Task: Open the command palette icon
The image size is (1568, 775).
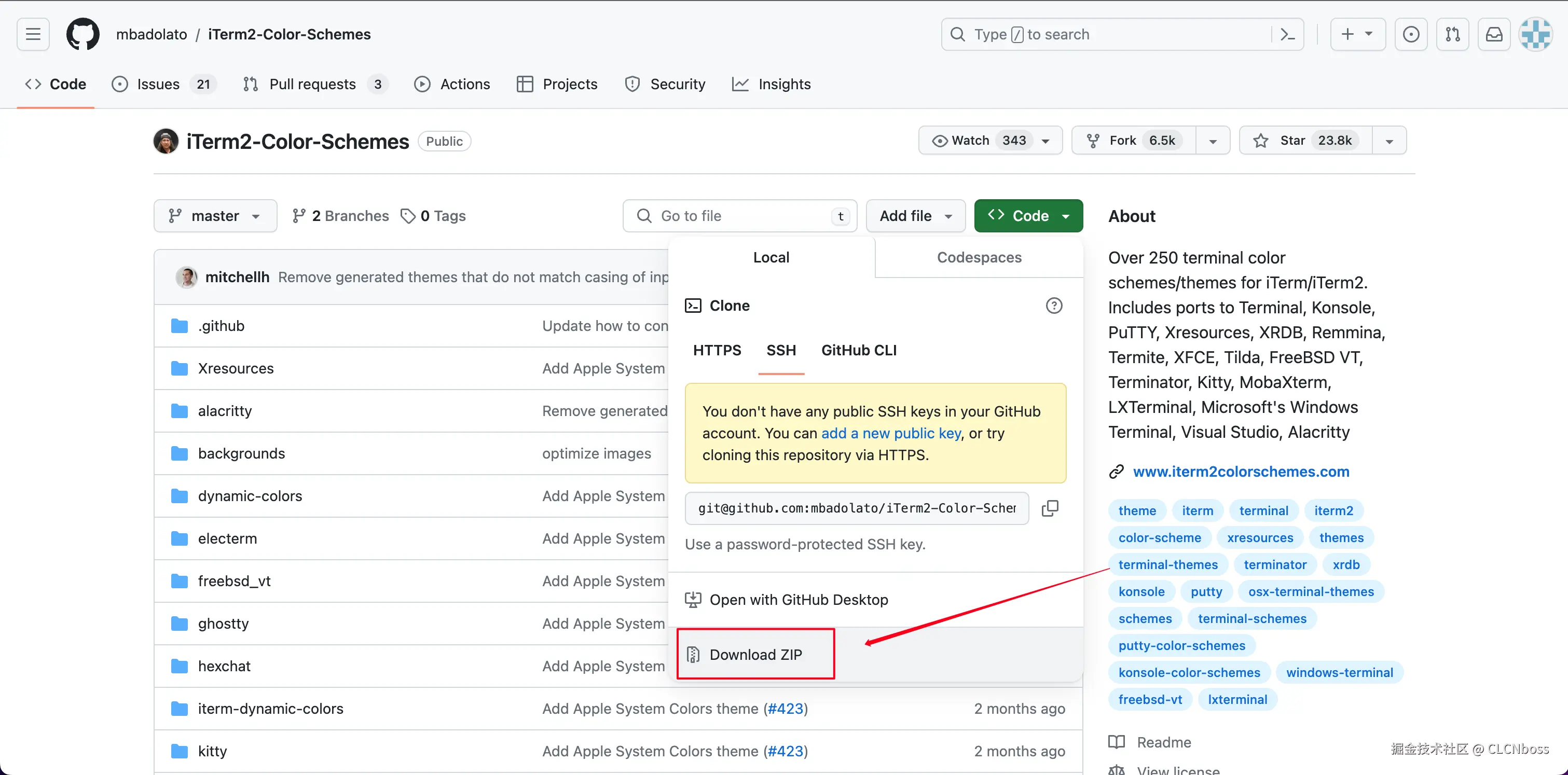Action: click(1287, 34)
